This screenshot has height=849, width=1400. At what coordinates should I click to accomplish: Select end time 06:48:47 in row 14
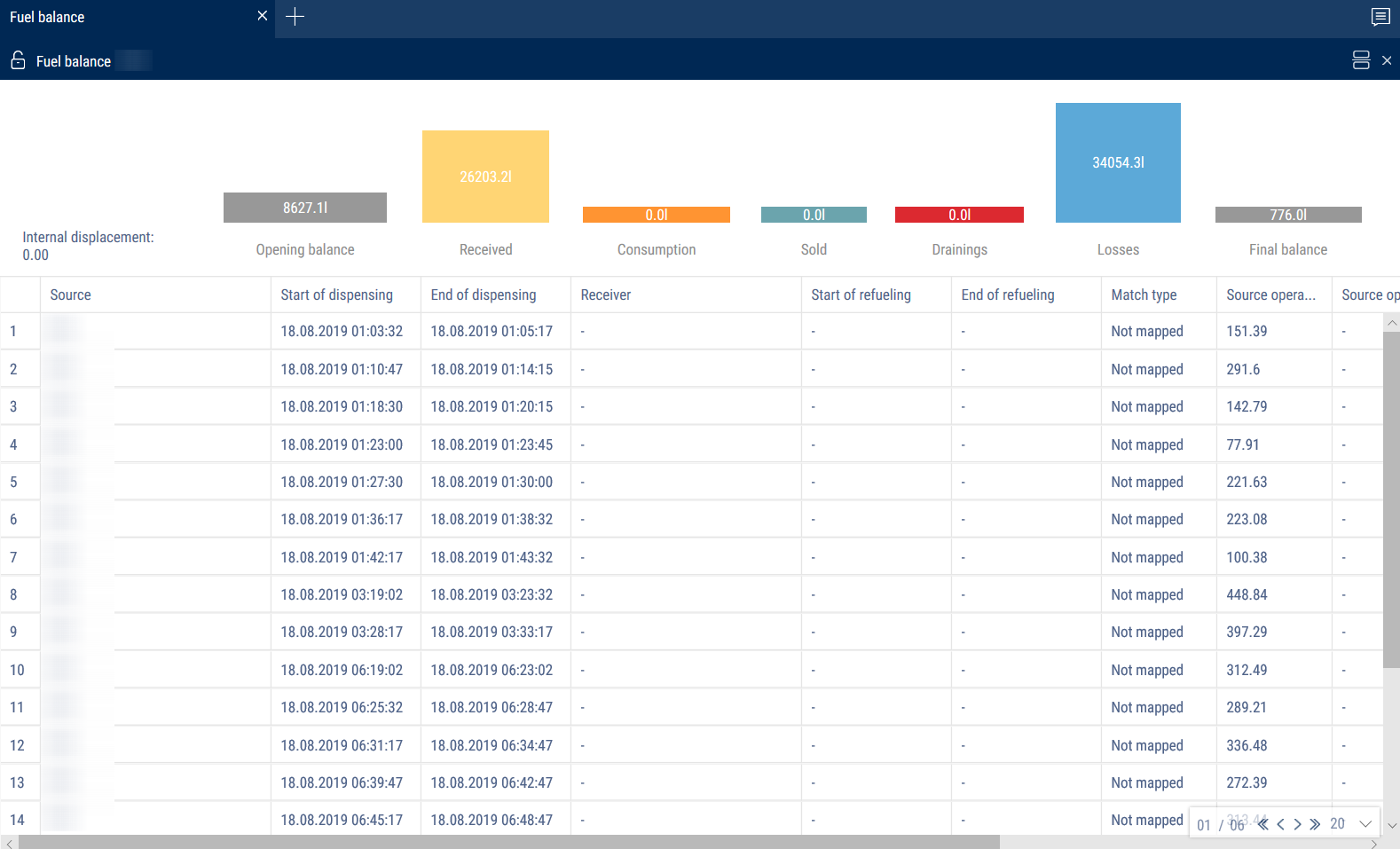[x=492, y=820]
